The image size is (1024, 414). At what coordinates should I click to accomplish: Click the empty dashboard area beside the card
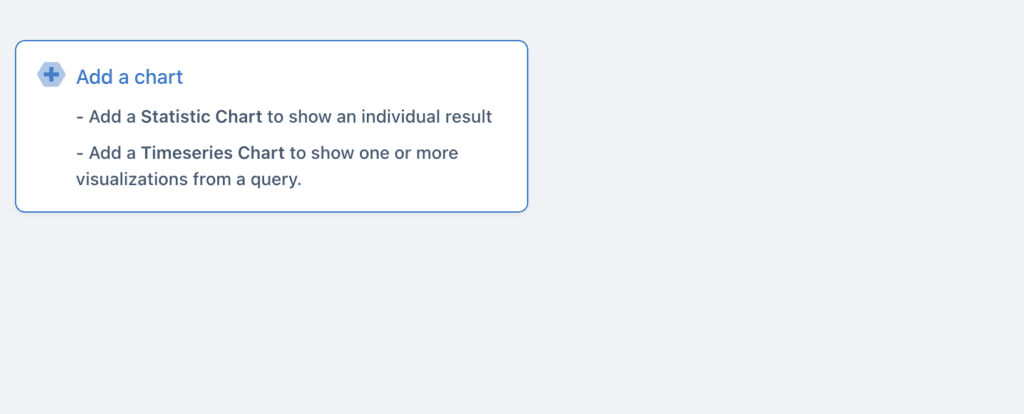click(x=771, y=131)
